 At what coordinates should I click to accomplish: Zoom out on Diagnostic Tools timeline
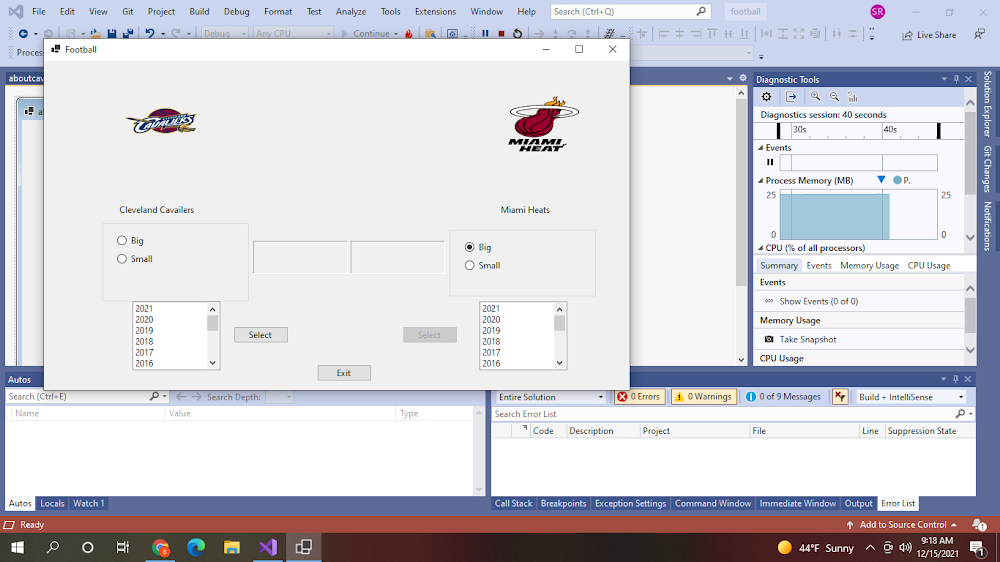tap(834, 97)
